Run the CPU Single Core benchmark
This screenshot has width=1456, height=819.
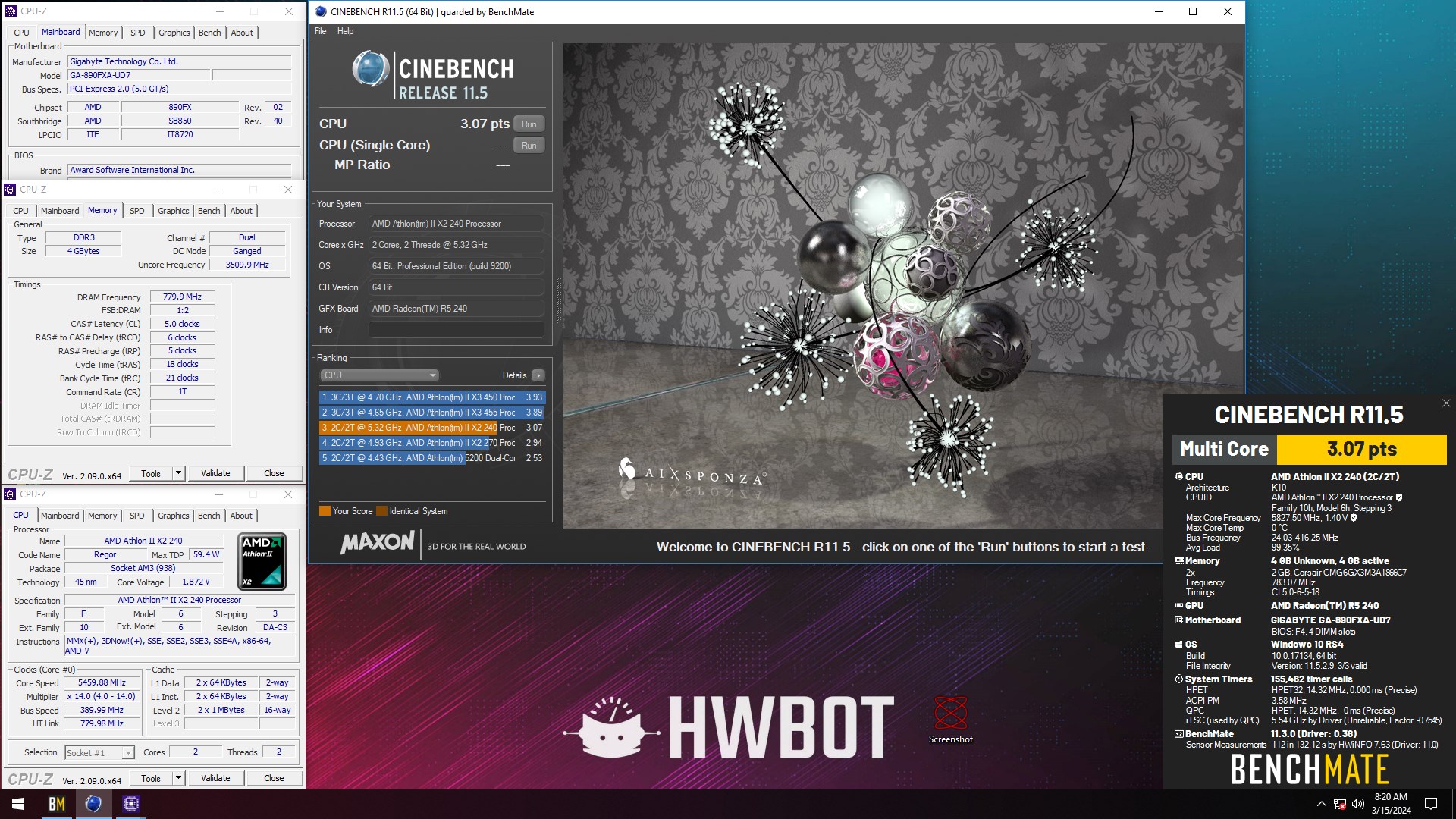coord(529,146)
